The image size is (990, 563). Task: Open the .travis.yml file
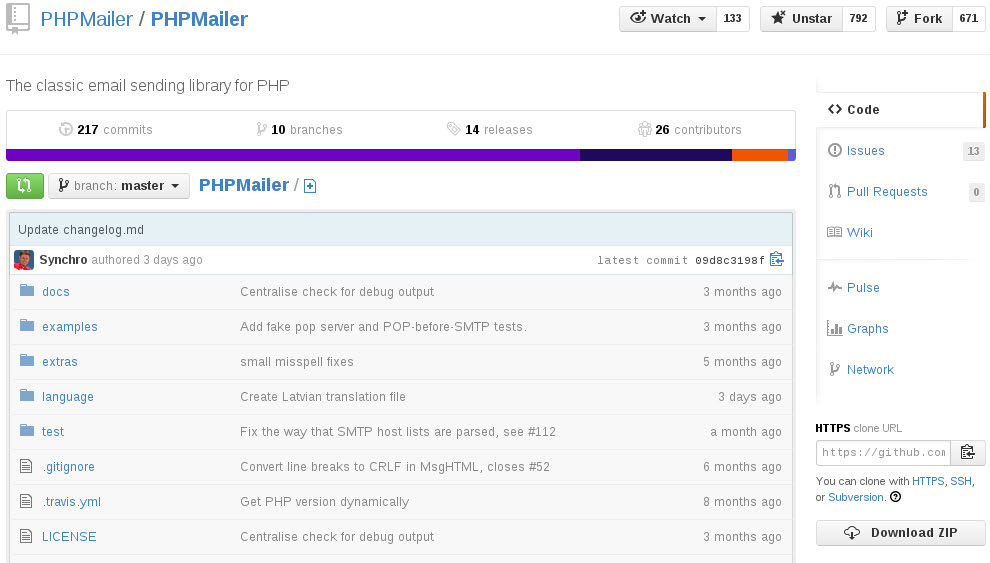coord(71,502)
